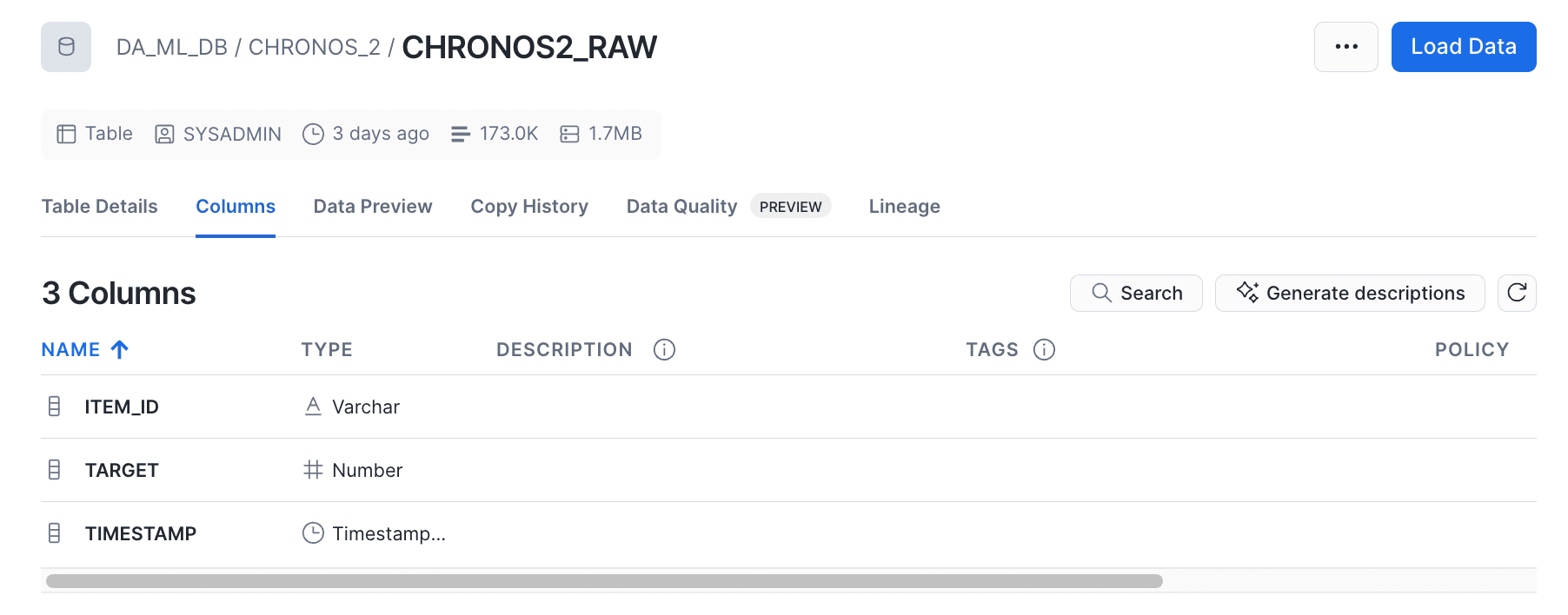Click Generate descriptions button
This screenshot has height=615, width=1568.
(1349, 293)
